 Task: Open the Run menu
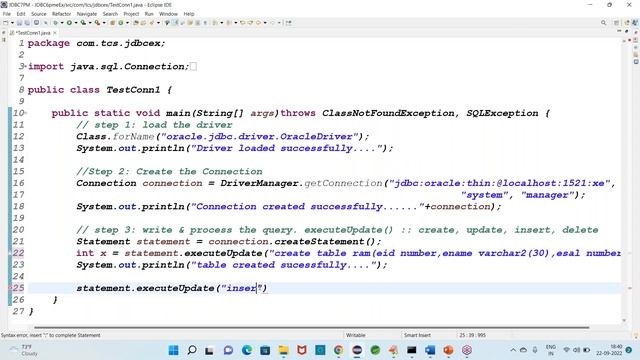point(149,14)
